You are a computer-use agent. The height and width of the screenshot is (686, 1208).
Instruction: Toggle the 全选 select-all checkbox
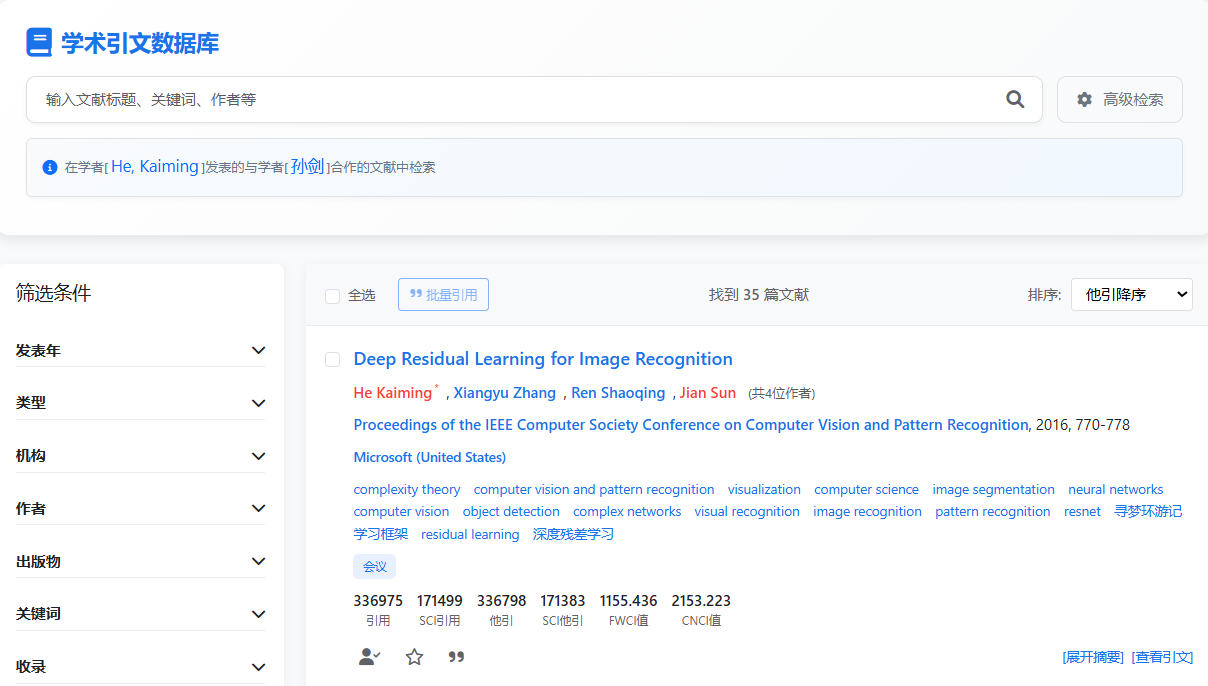click(x=333, y=296)
